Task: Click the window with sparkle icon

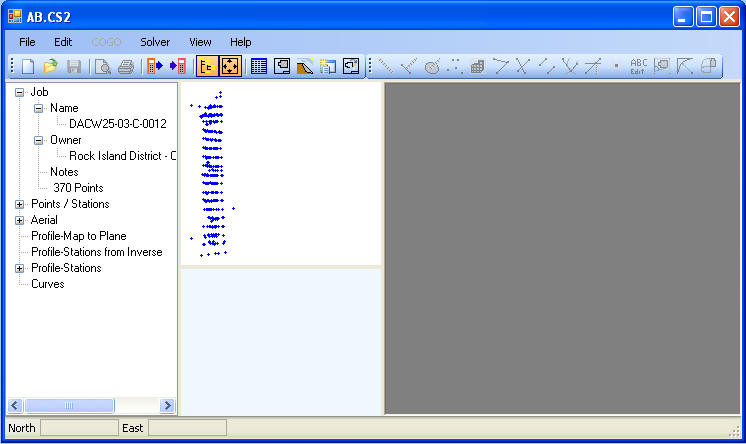Action: 328,66
